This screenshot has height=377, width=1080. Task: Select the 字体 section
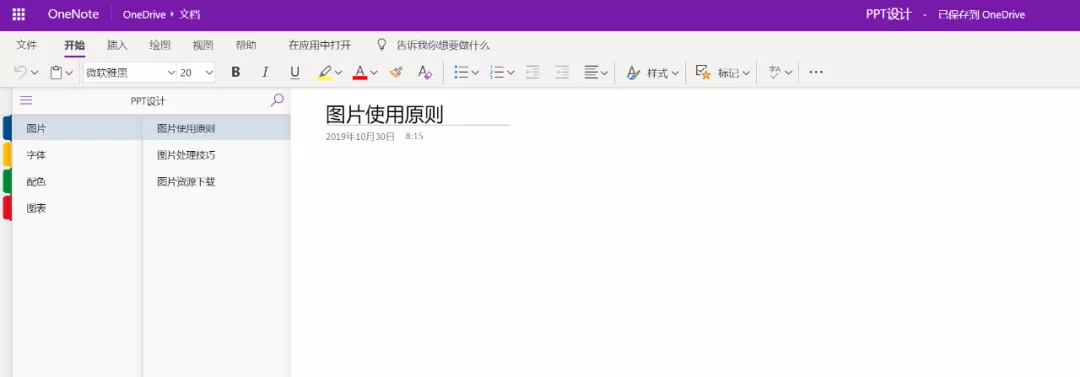tap(77, 155)
